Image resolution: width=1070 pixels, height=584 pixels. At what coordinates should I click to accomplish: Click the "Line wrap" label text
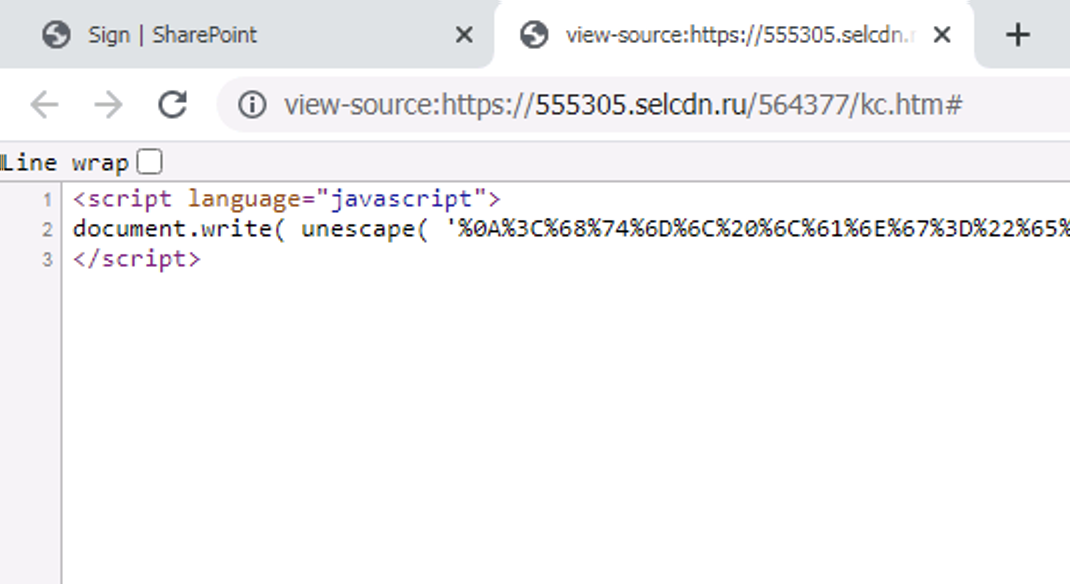(65, 163)
